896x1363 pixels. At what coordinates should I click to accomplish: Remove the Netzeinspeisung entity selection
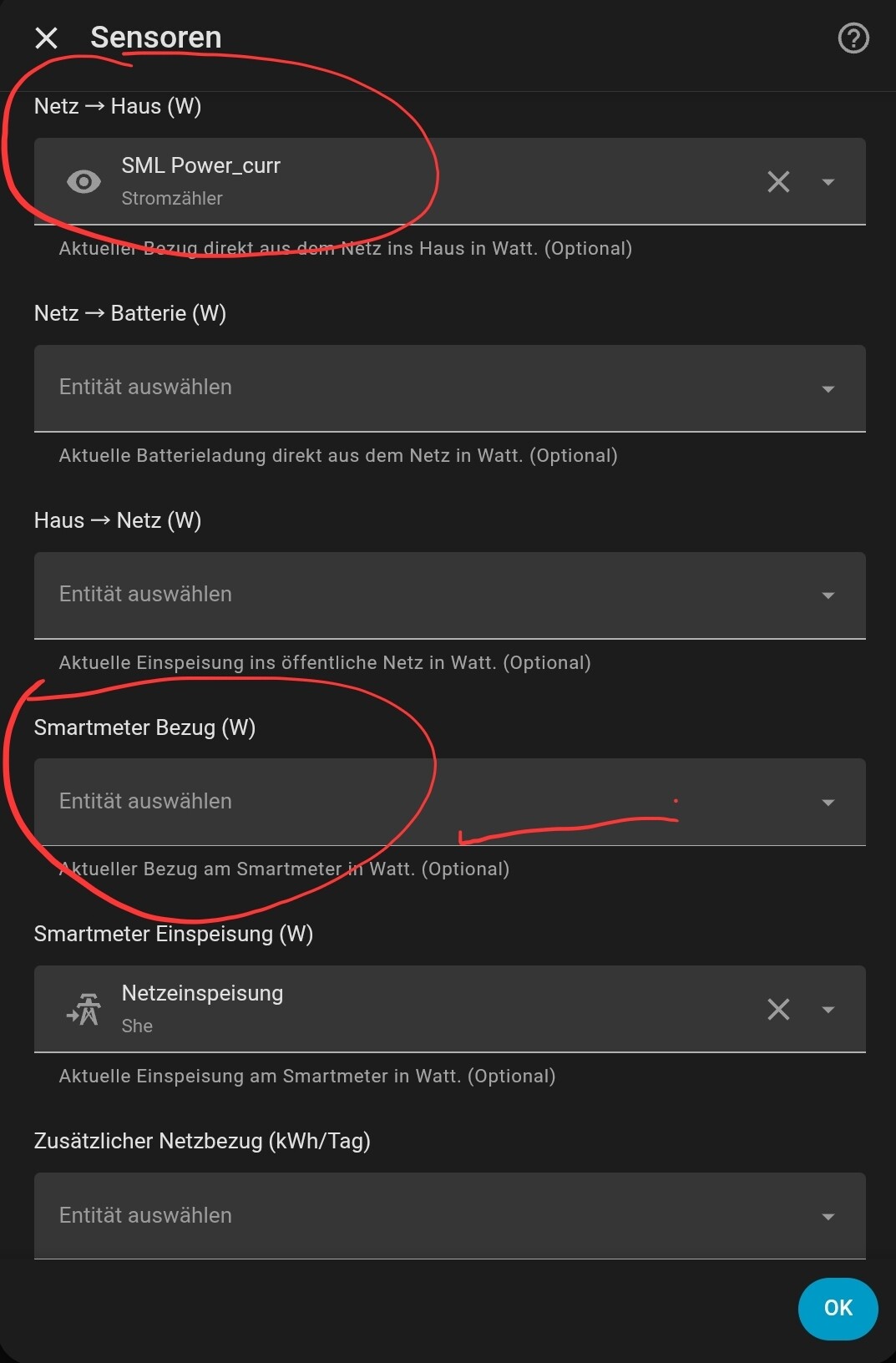click(x=778, y=1009)
